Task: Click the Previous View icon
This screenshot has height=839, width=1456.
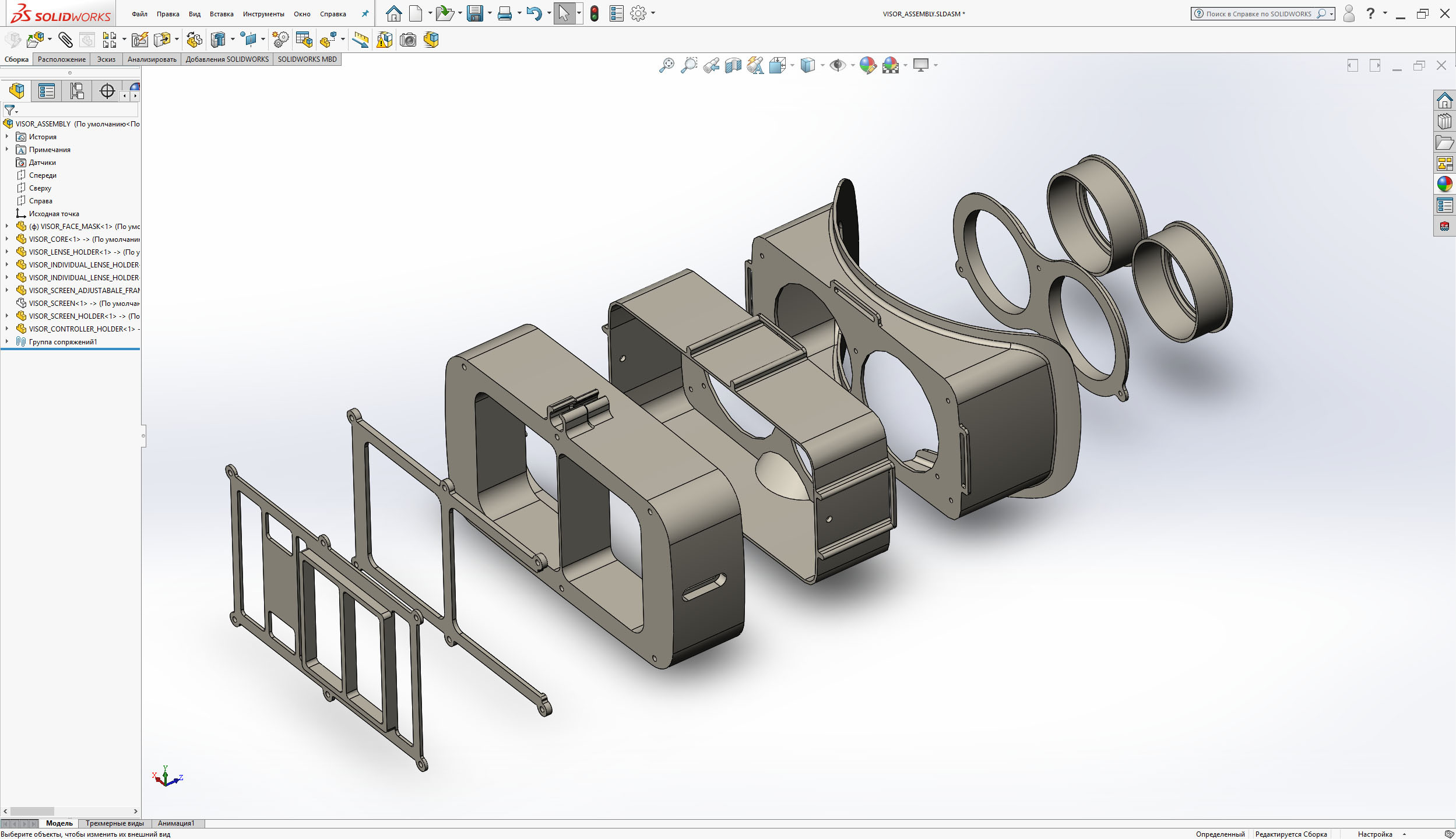Action: coord(711,65)
